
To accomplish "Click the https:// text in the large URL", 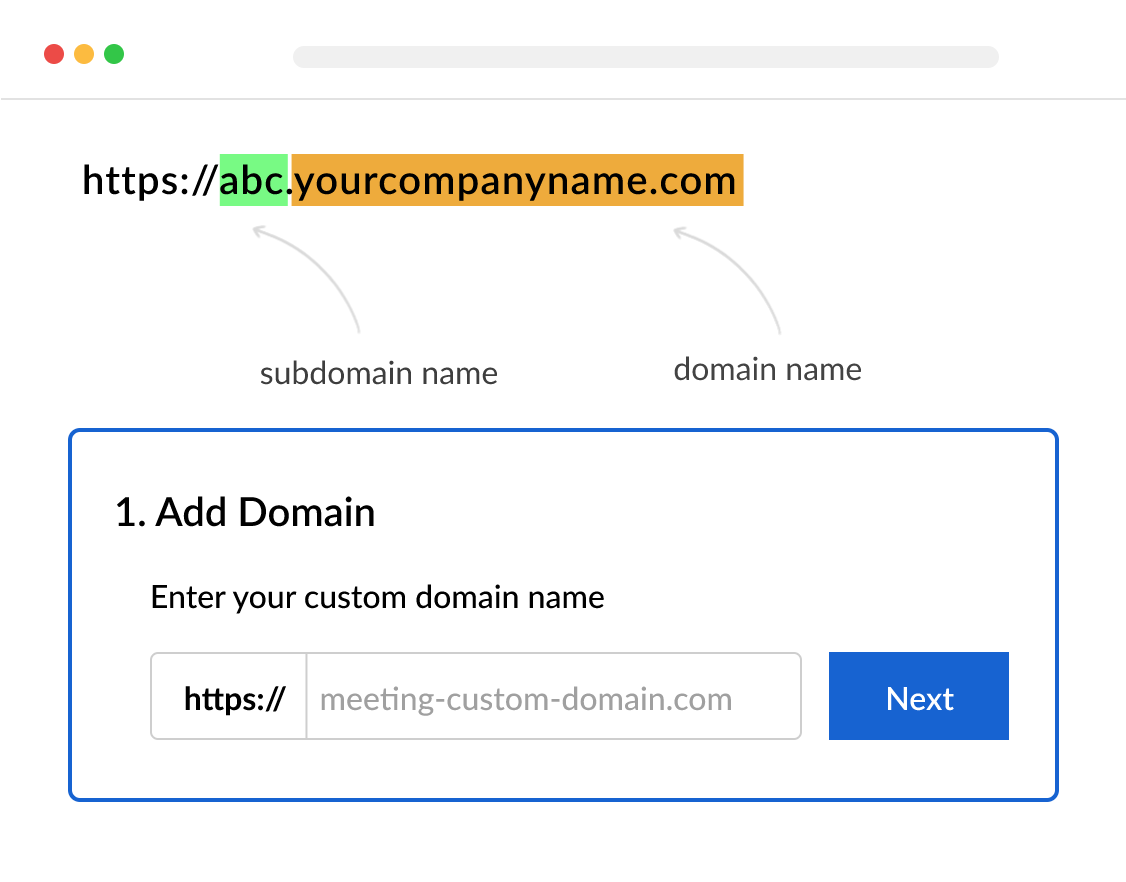I will tap(150, 181).
